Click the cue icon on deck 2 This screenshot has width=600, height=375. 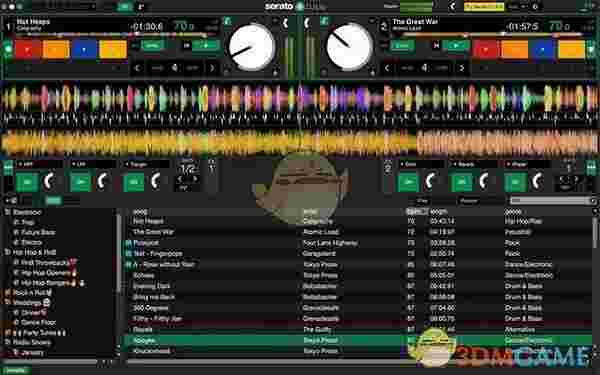pos(436,46)
